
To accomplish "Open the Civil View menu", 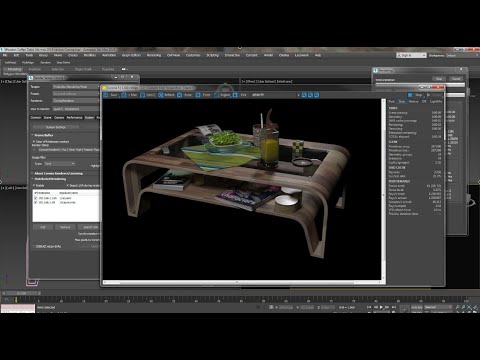I will click(x=173, y=55).
